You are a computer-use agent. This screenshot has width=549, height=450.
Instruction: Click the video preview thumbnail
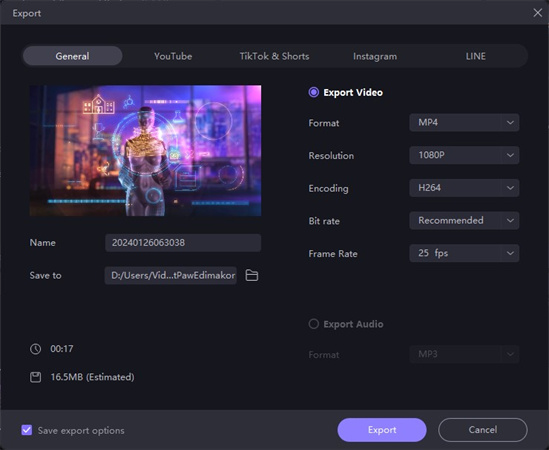pos(145,151)
